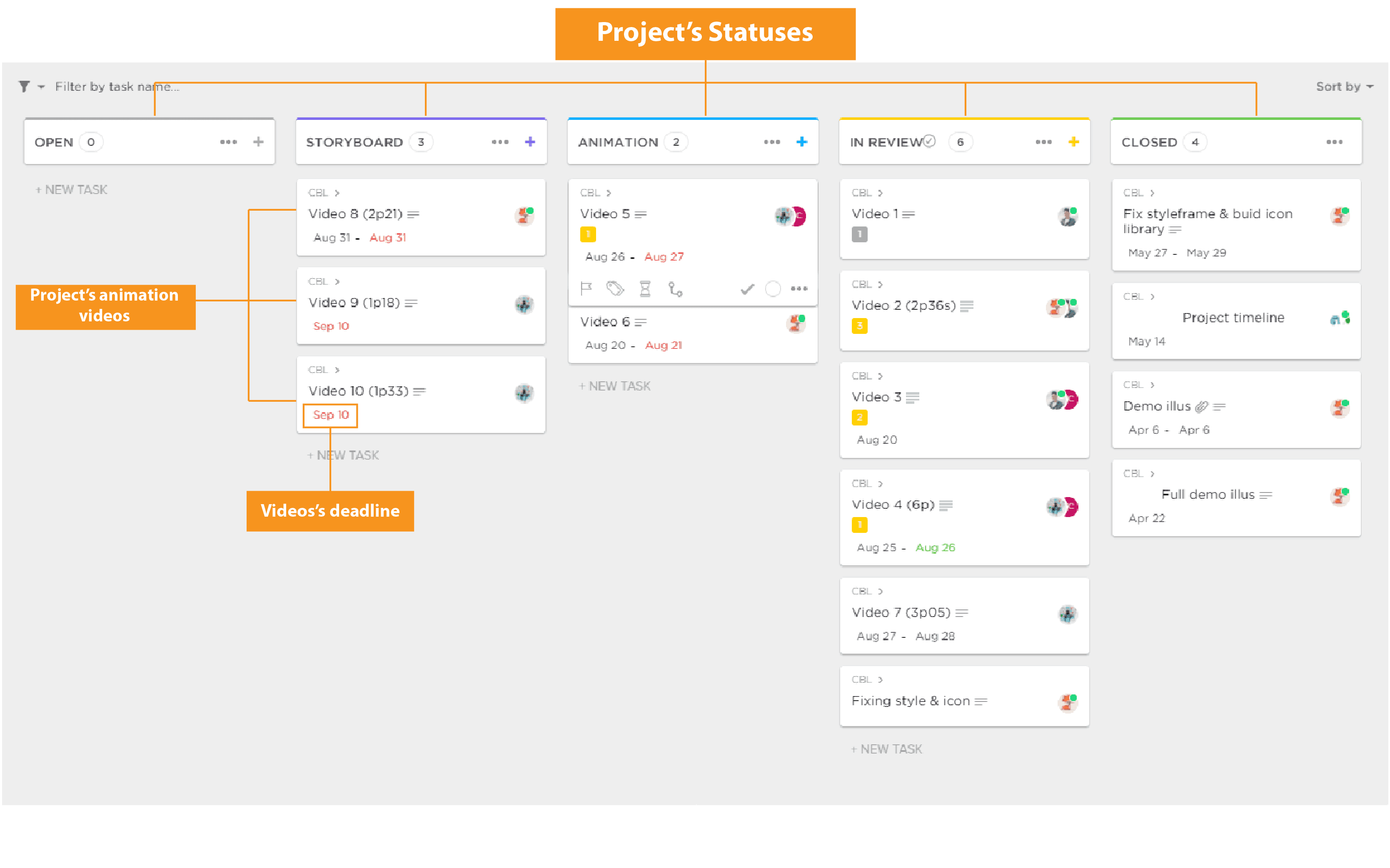Click the subtask icon on Video 5
The image size is (1390, 868).
pyautogui.click(x=676, y=289)
